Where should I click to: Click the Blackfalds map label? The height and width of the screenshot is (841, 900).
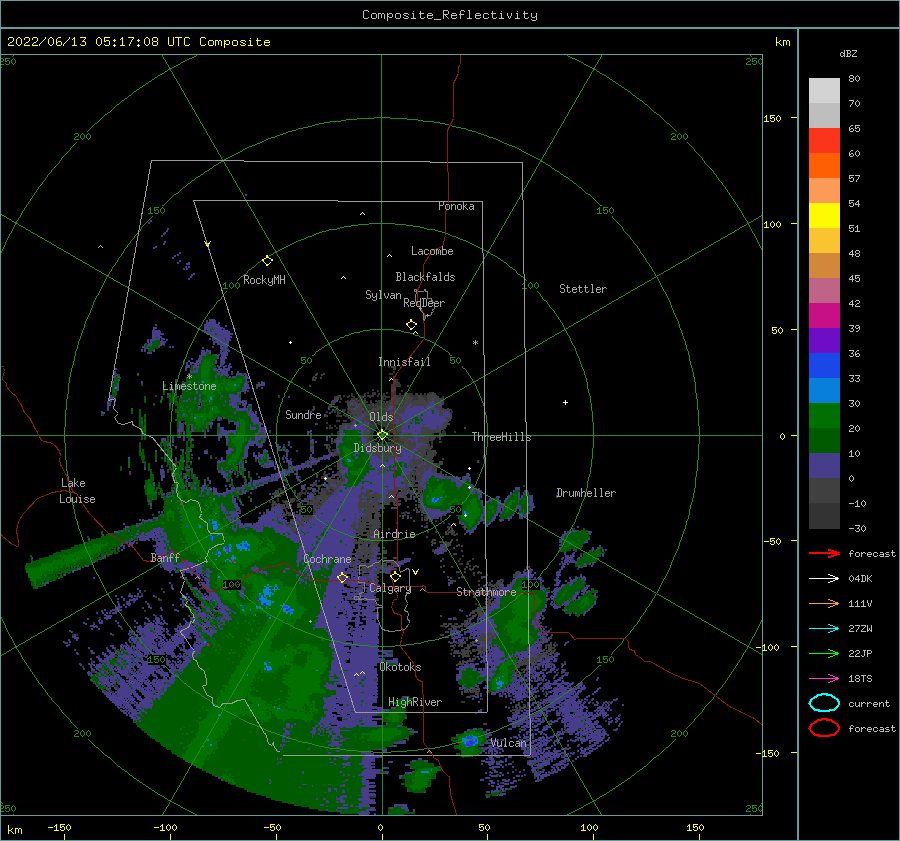coord(425,277)
